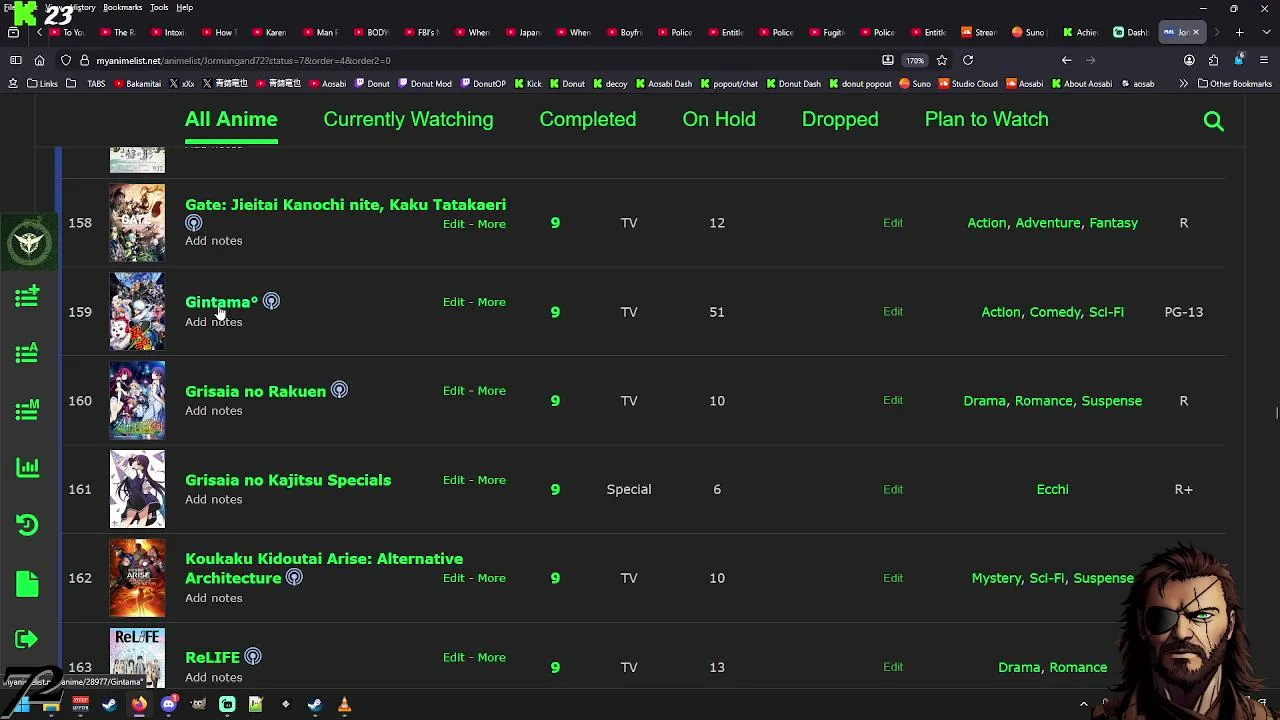Click the Firefox taskbar icon

[x=139, y=705]
